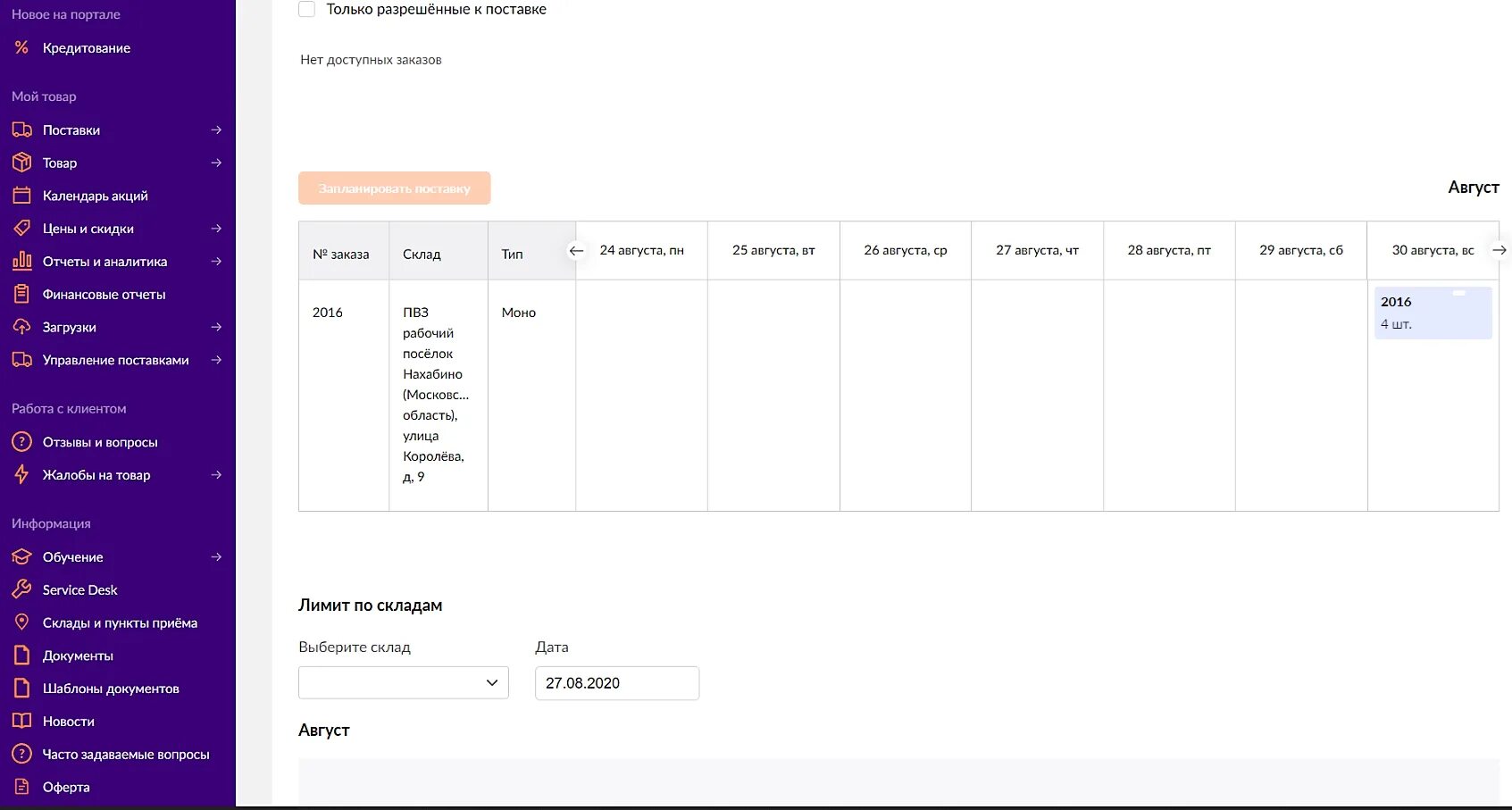The image size is (1512, 810).
Task: Expand the Отчеты и аналитика submenu arrow
Action: [216, 261]
